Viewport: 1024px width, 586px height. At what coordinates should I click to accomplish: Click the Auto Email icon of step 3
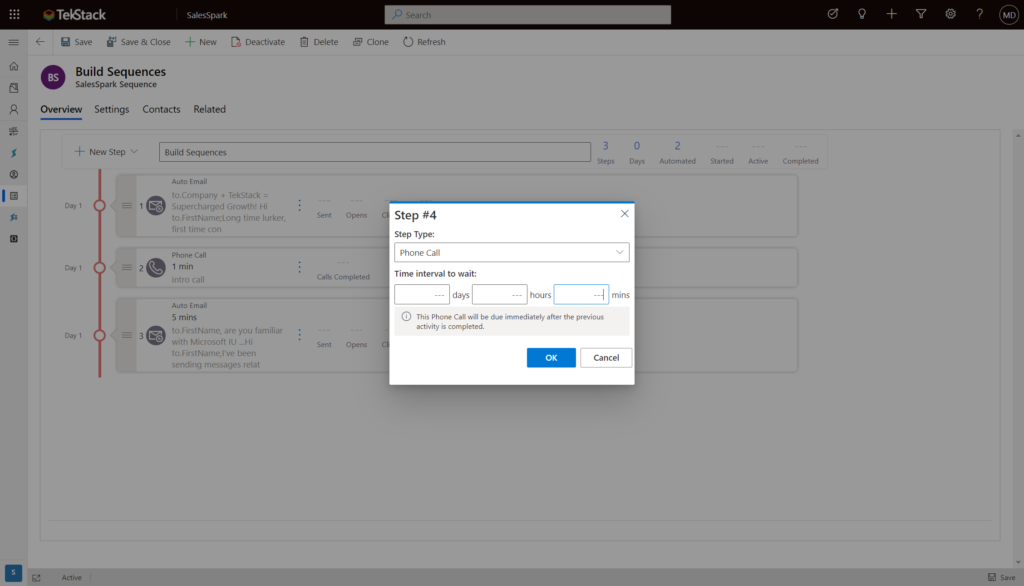pyautogui.click(x=155, y=335)
